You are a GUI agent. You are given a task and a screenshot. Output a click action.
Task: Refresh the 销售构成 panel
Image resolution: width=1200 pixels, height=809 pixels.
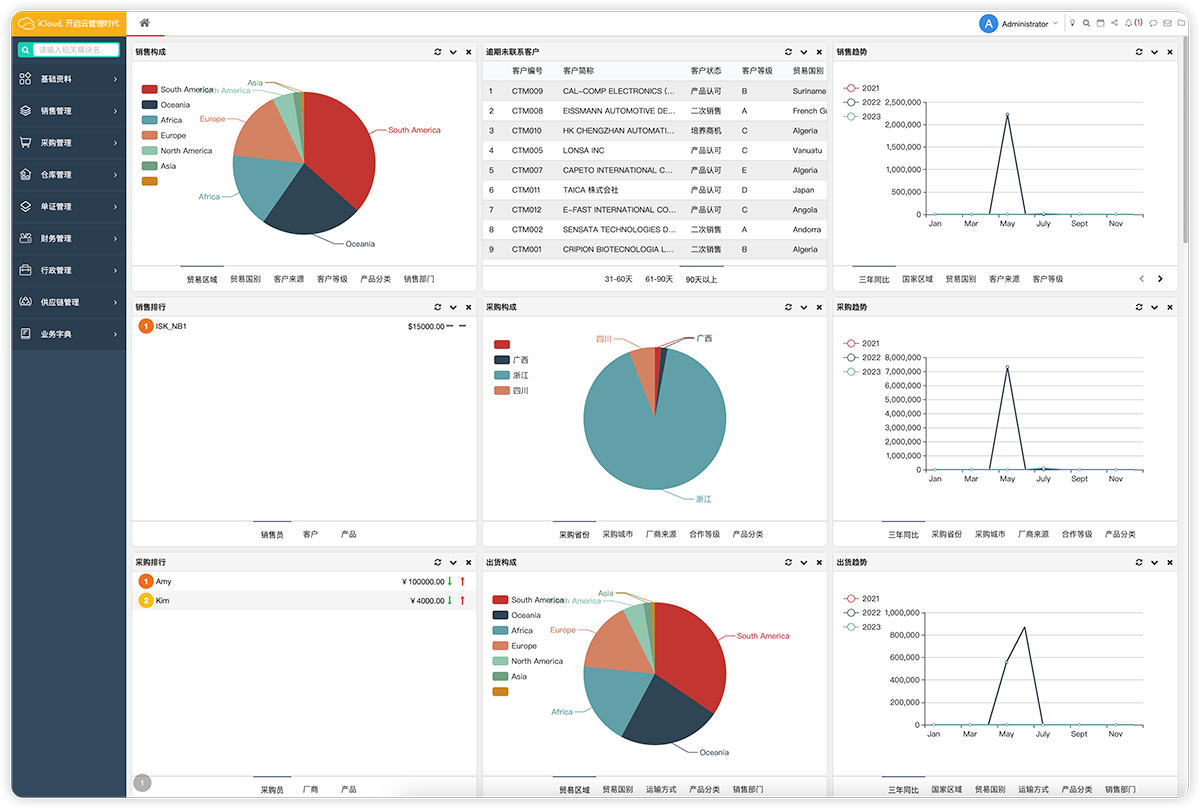pos(437,52)
